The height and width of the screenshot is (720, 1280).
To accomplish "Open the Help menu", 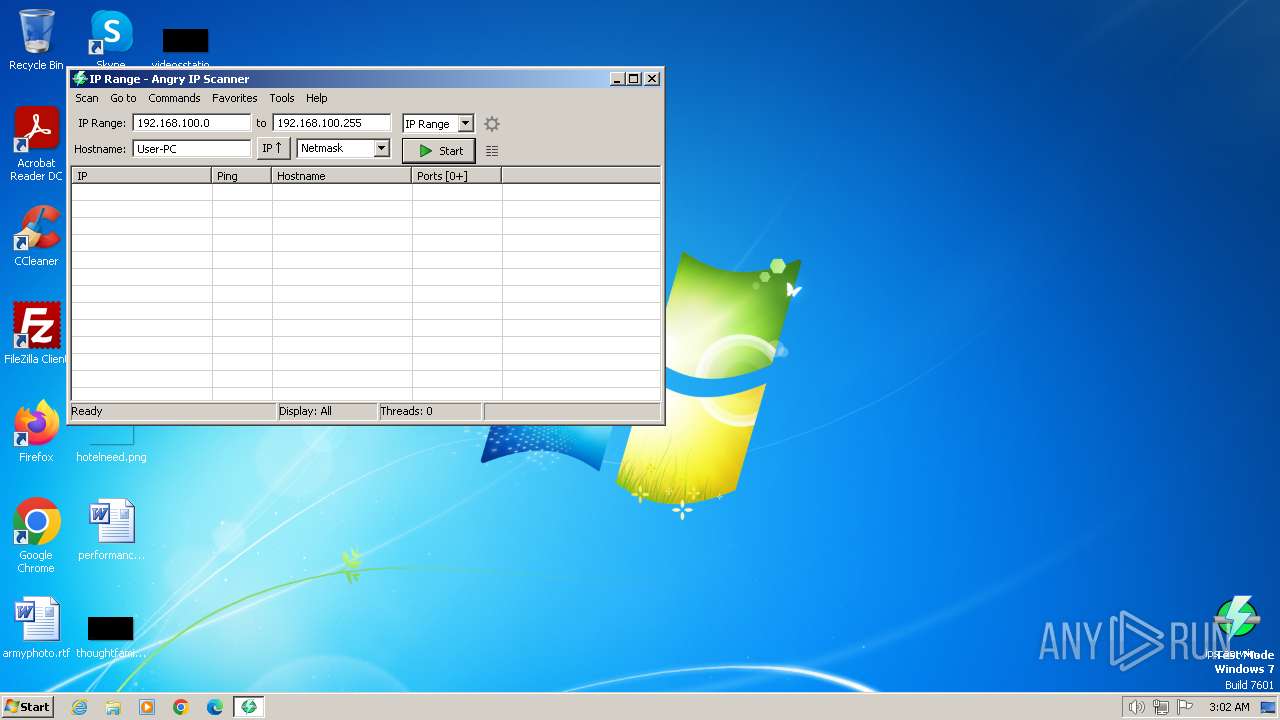I will (317, 98).
